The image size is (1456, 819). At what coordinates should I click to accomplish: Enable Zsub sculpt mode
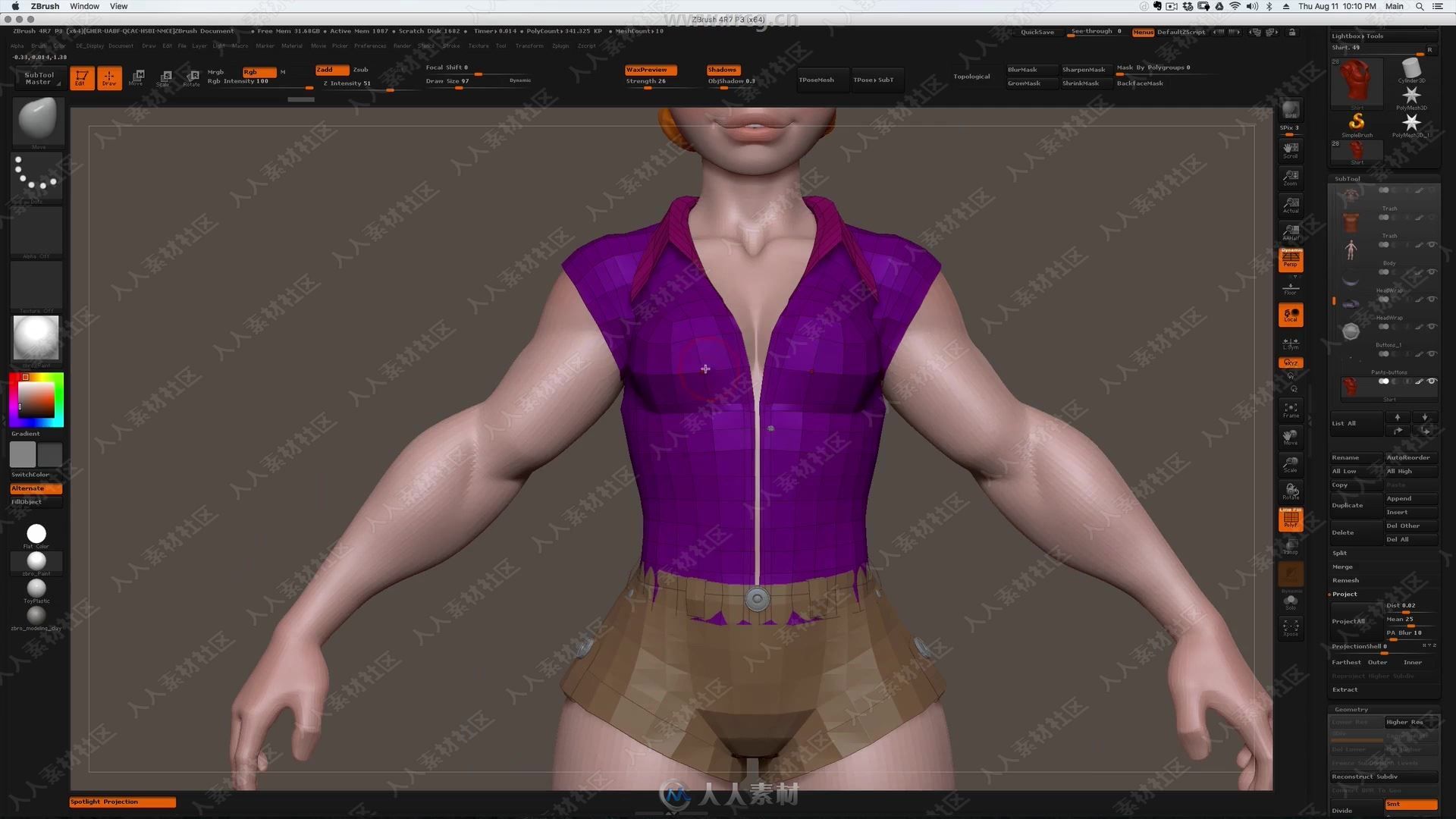click(361, 70)
